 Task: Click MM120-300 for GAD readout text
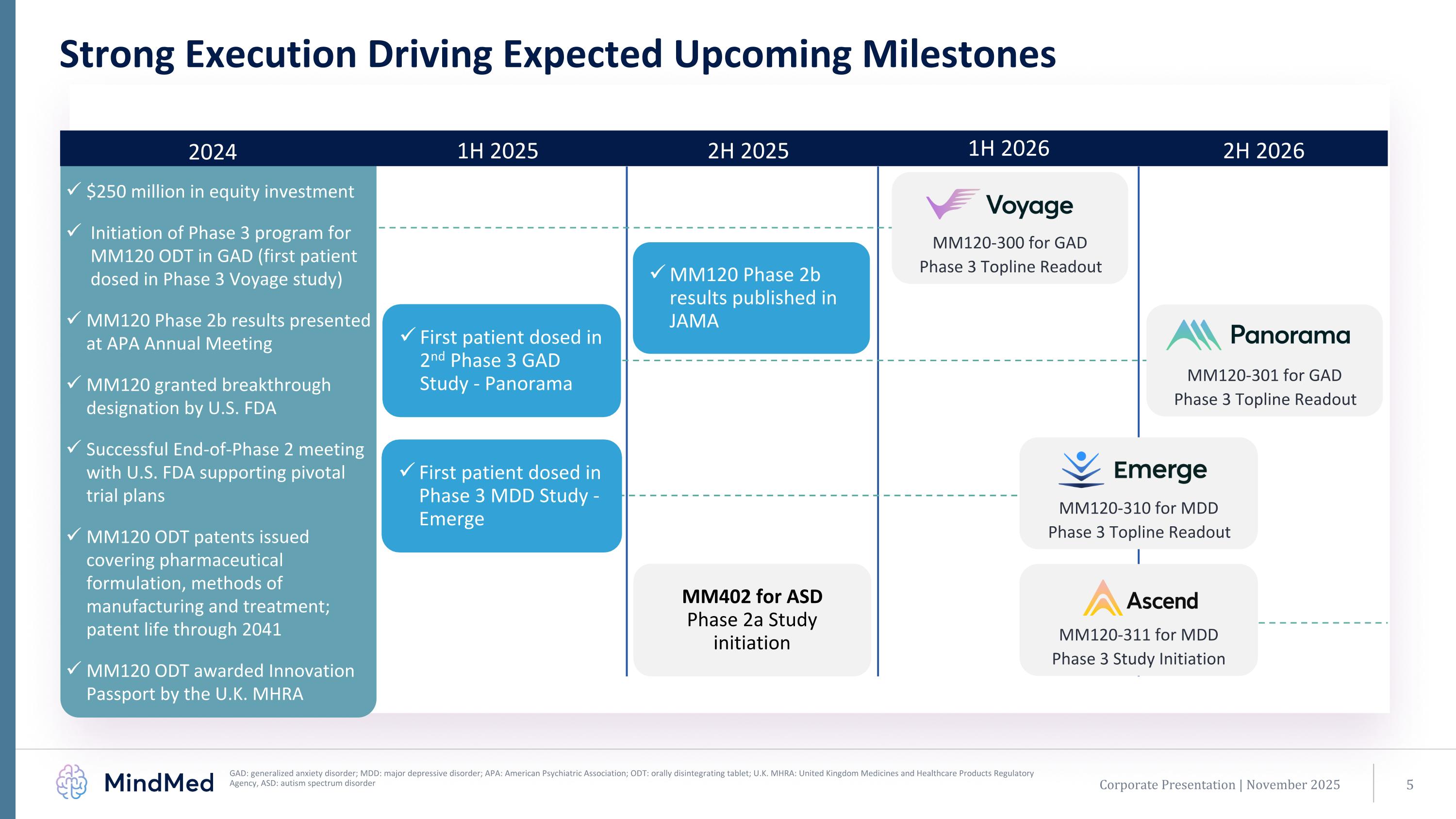click(1009, 243)
